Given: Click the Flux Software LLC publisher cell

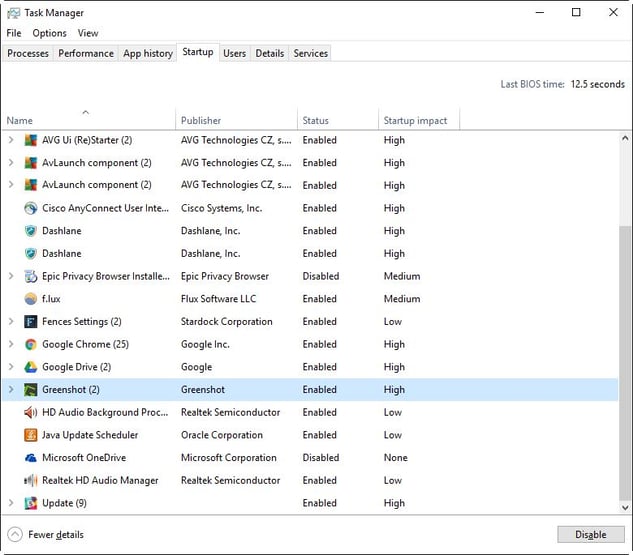Looking at the screenshot, I should [218, 299].
